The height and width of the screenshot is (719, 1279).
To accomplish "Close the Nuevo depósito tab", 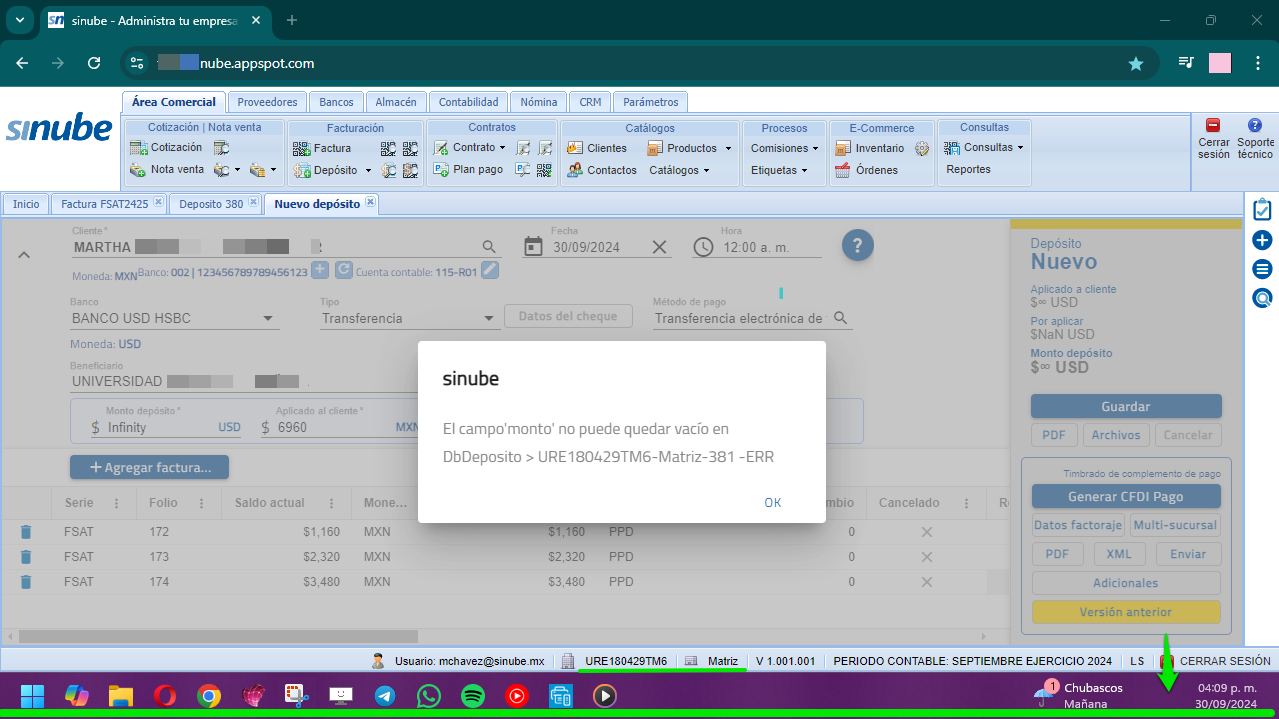I will point(370,202).
